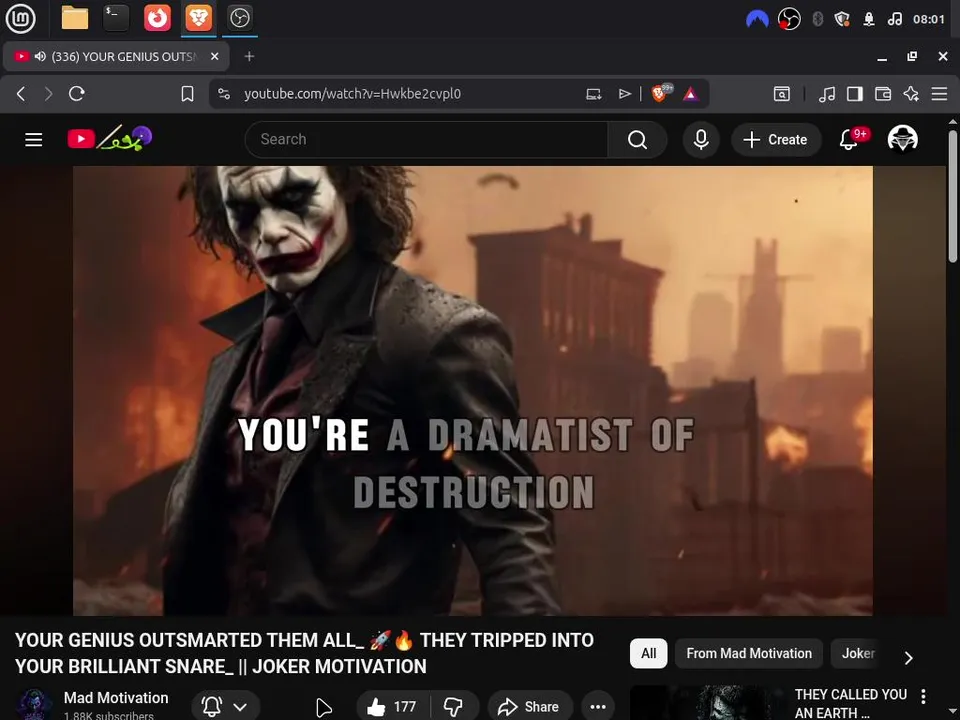Open the Brave main hamburger menu
The height and width of the screenshot is (720, 960).
coord(939,94)
